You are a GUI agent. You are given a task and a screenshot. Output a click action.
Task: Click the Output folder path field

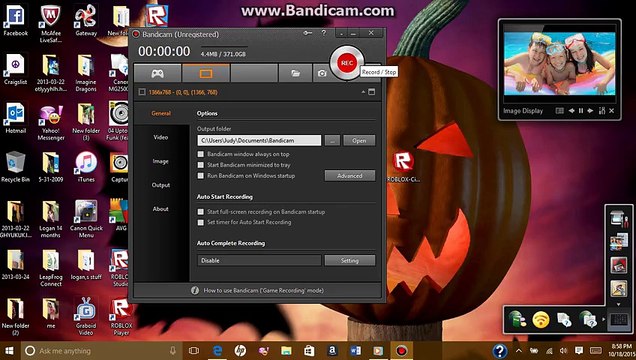click(x=259, y=140)
